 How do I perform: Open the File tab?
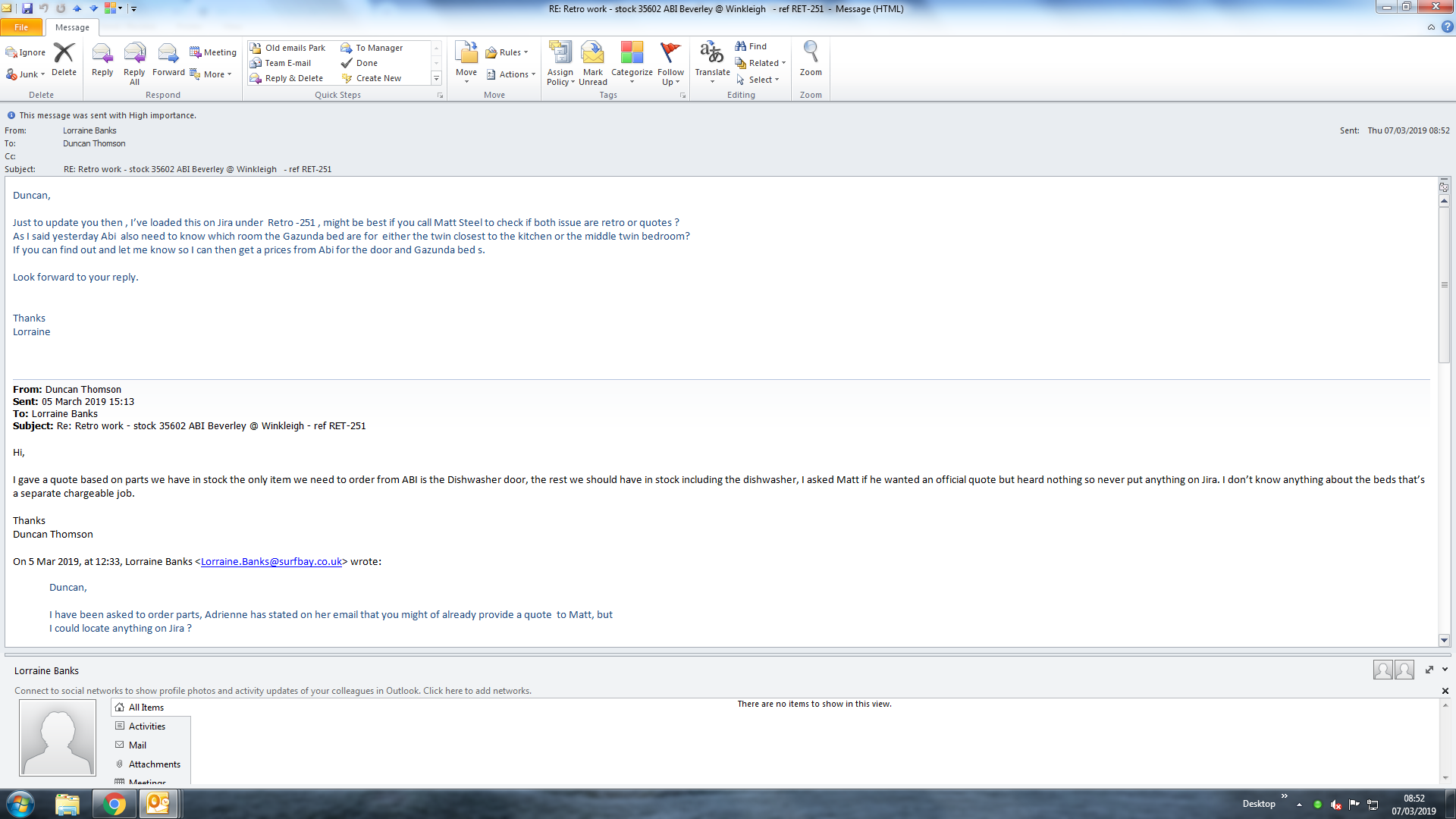[x=21, y=27]
